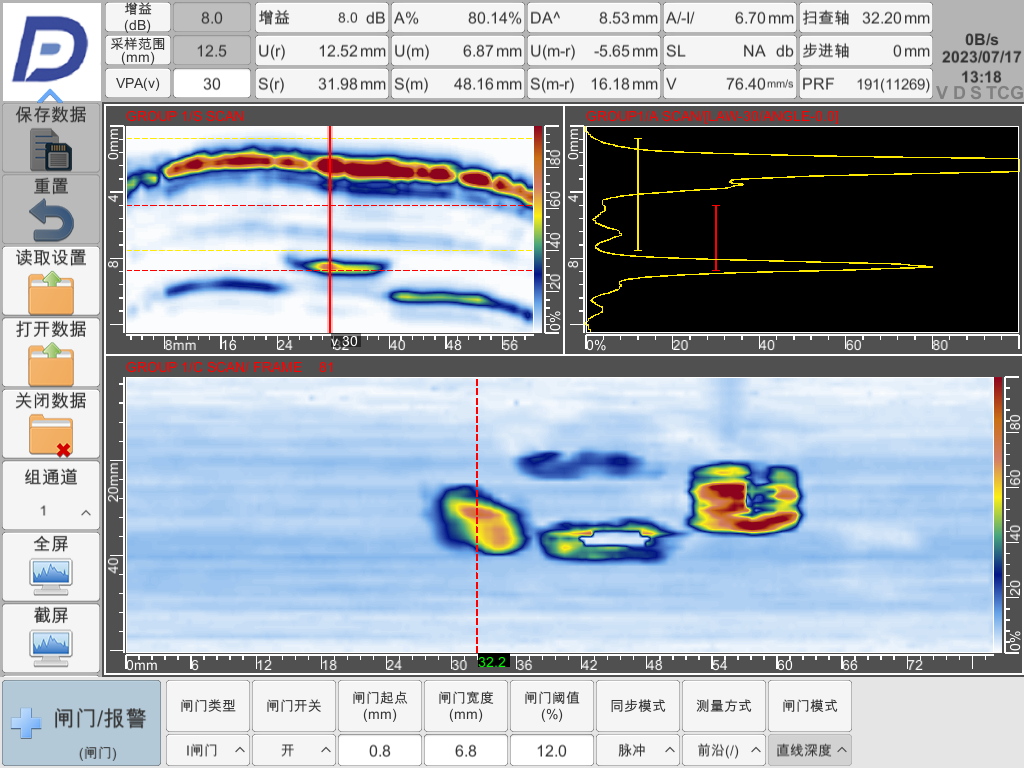Click the Close Data folder icon

[50, 435]
